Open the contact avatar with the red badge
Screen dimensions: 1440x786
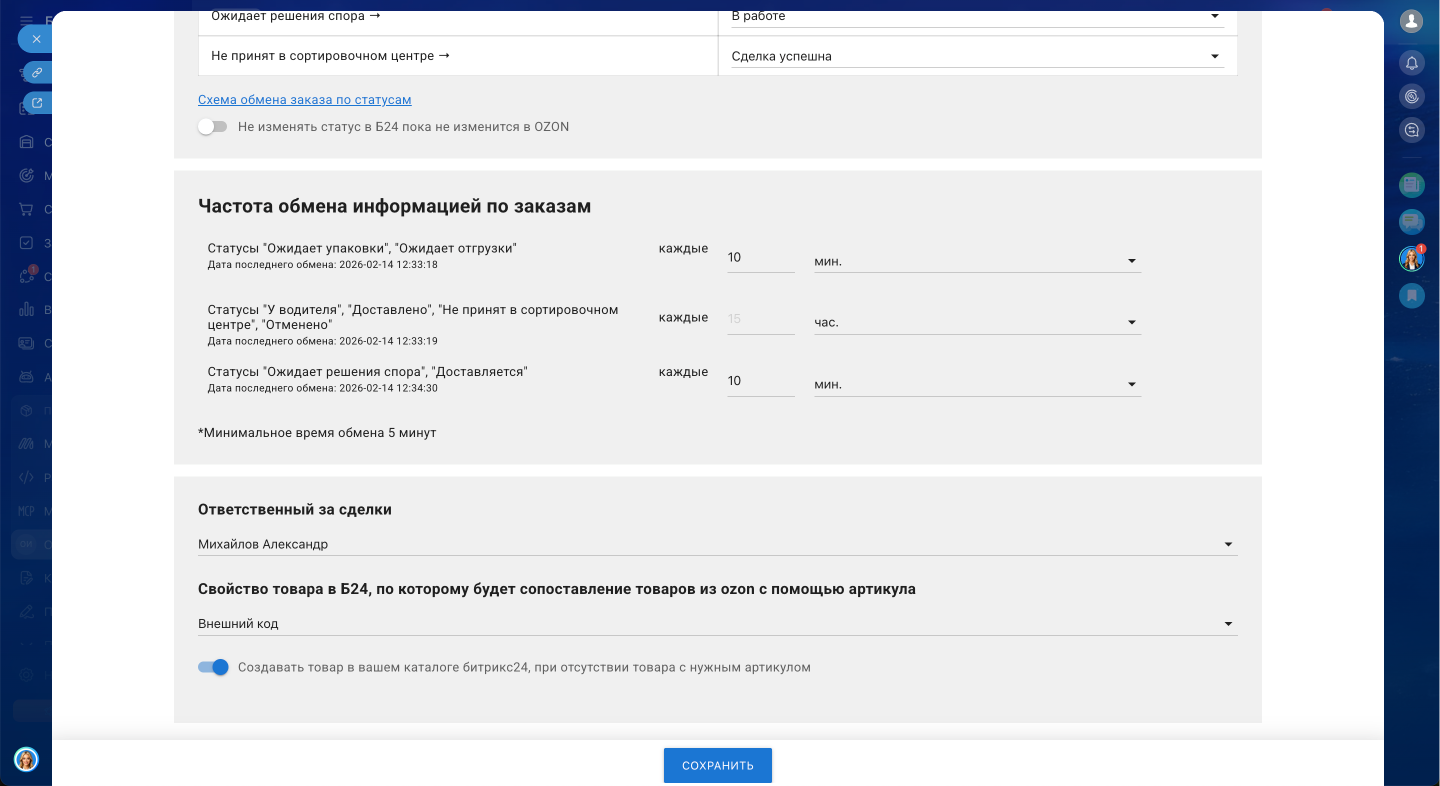coord(1412,258)
